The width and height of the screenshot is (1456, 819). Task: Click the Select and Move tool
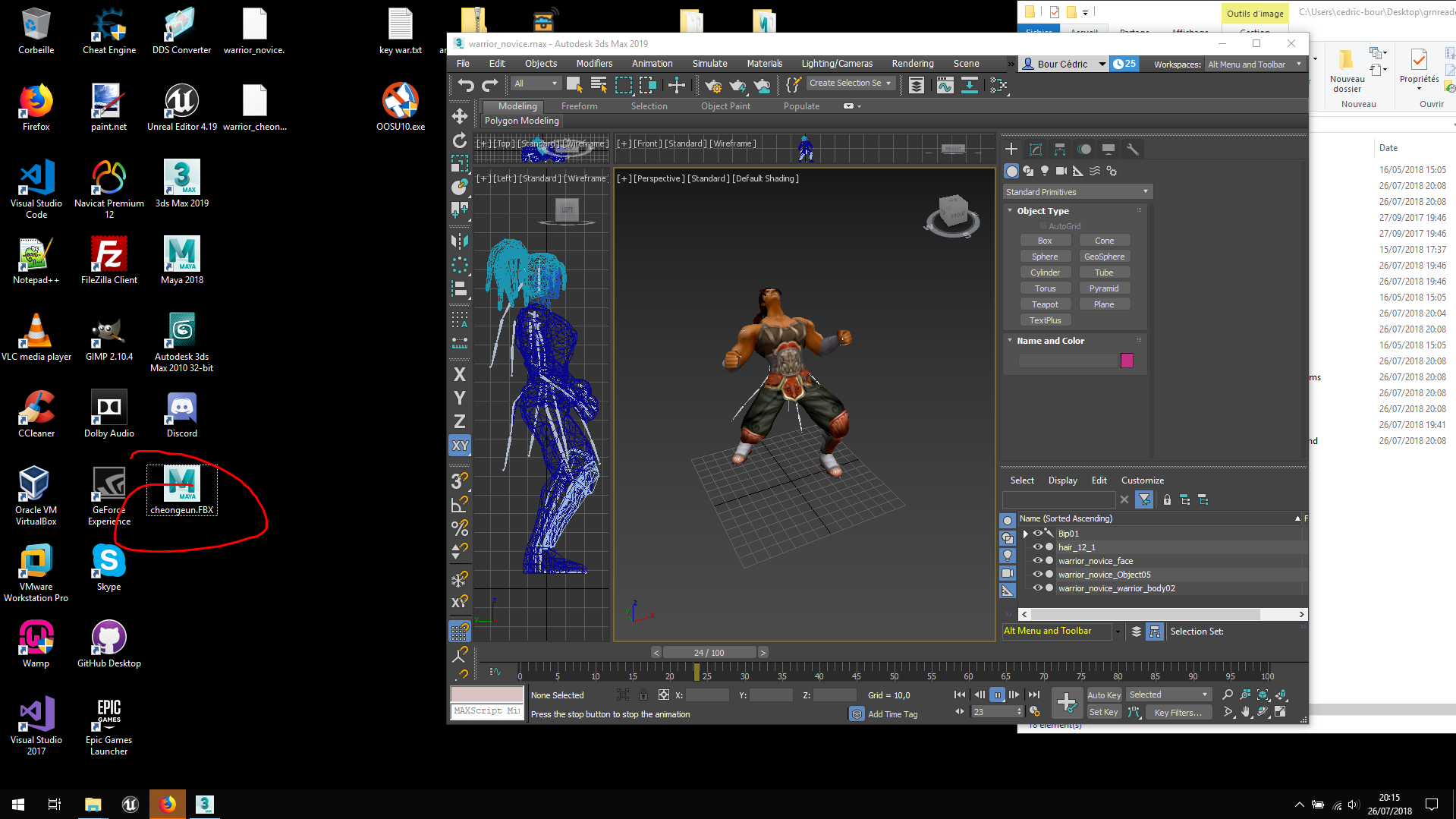click(460, 116)
